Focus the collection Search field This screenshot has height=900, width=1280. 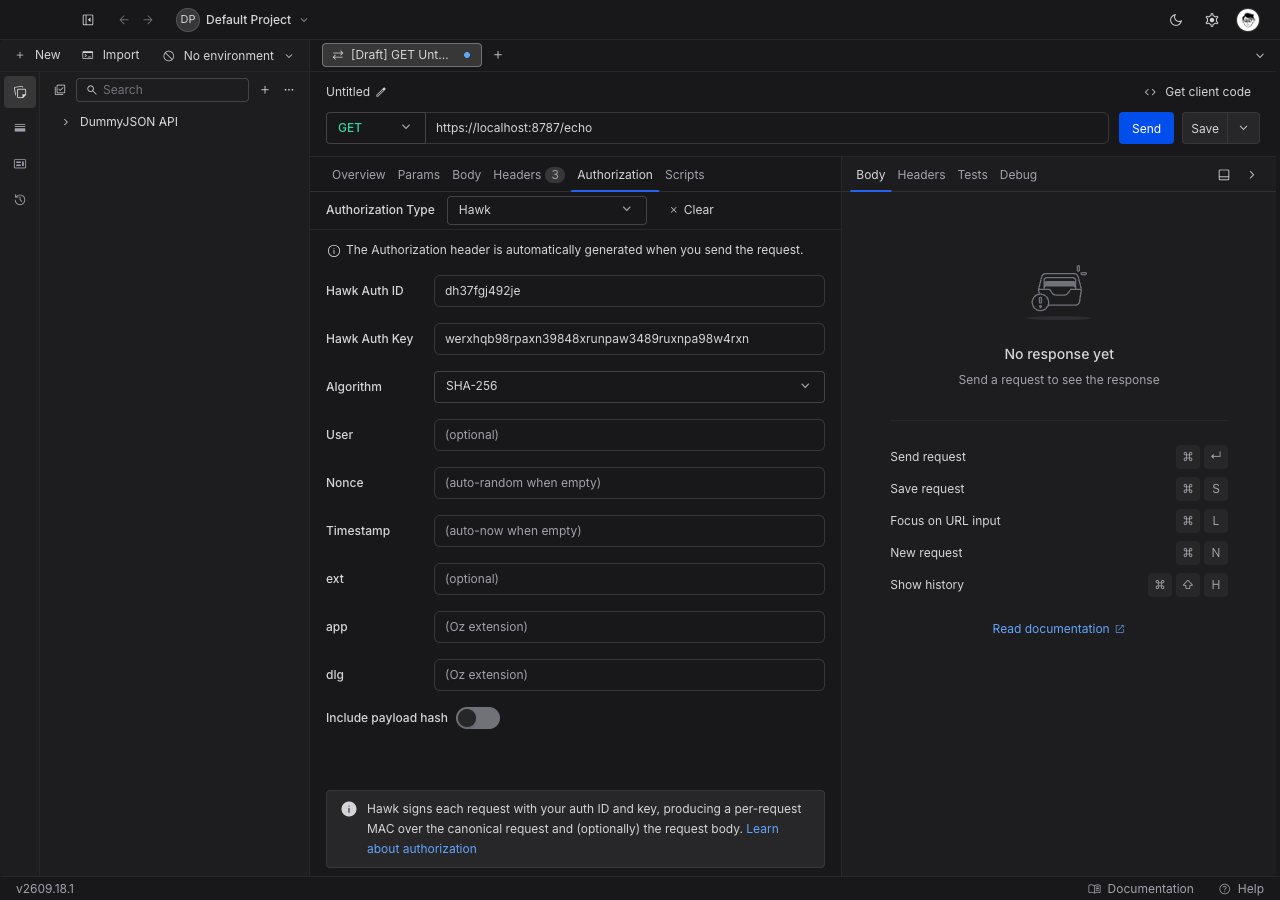(x=162, y=90)
